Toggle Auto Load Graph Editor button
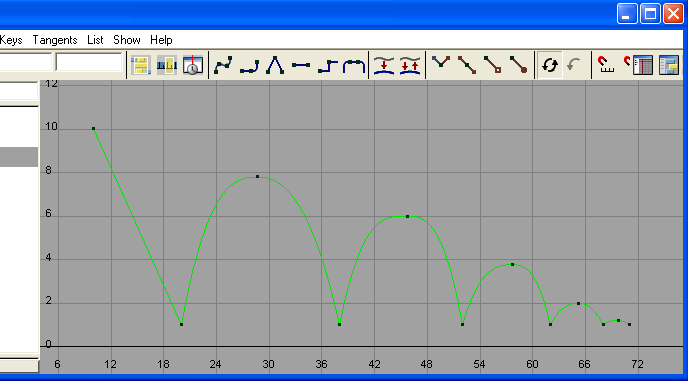688x384 pixels. coord(549,65)
